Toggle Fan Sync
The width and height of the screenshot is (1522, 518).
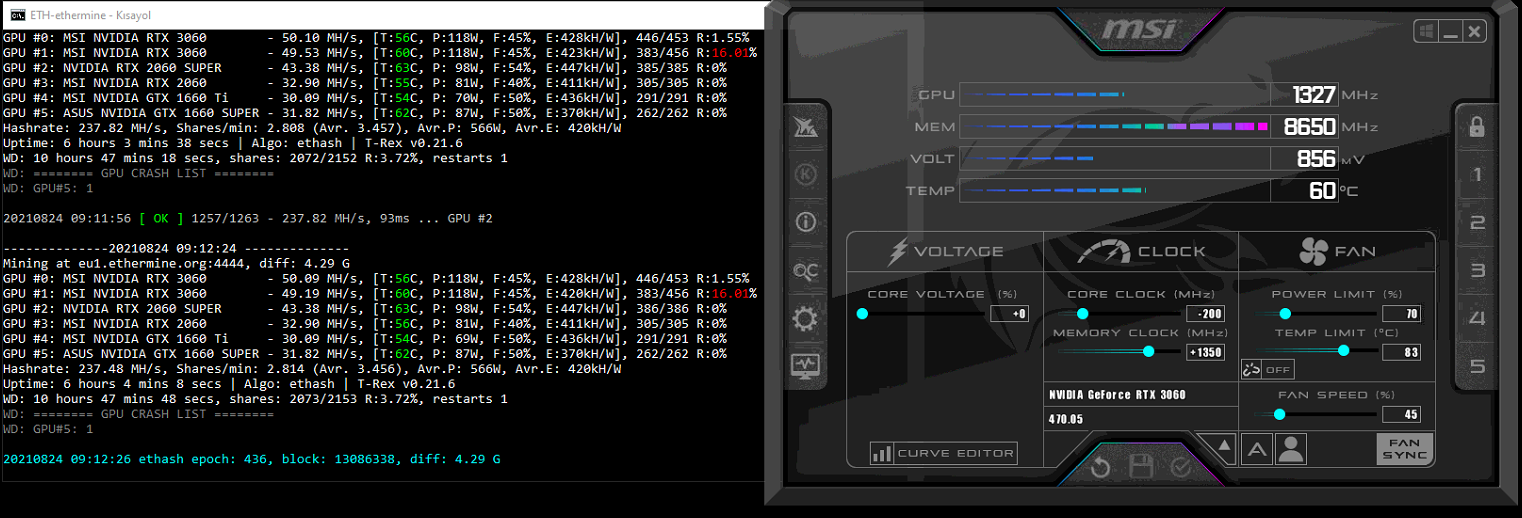pos(1404,450)
